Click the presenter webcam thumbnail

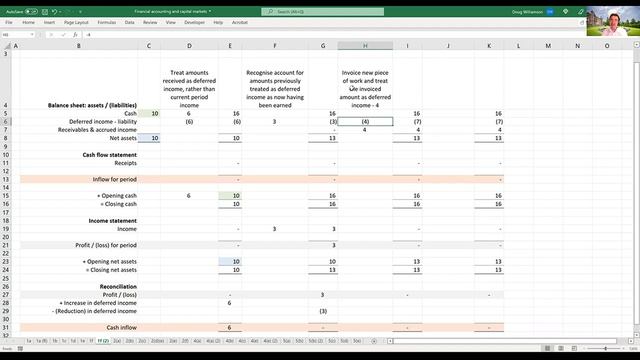click(613, 21)
